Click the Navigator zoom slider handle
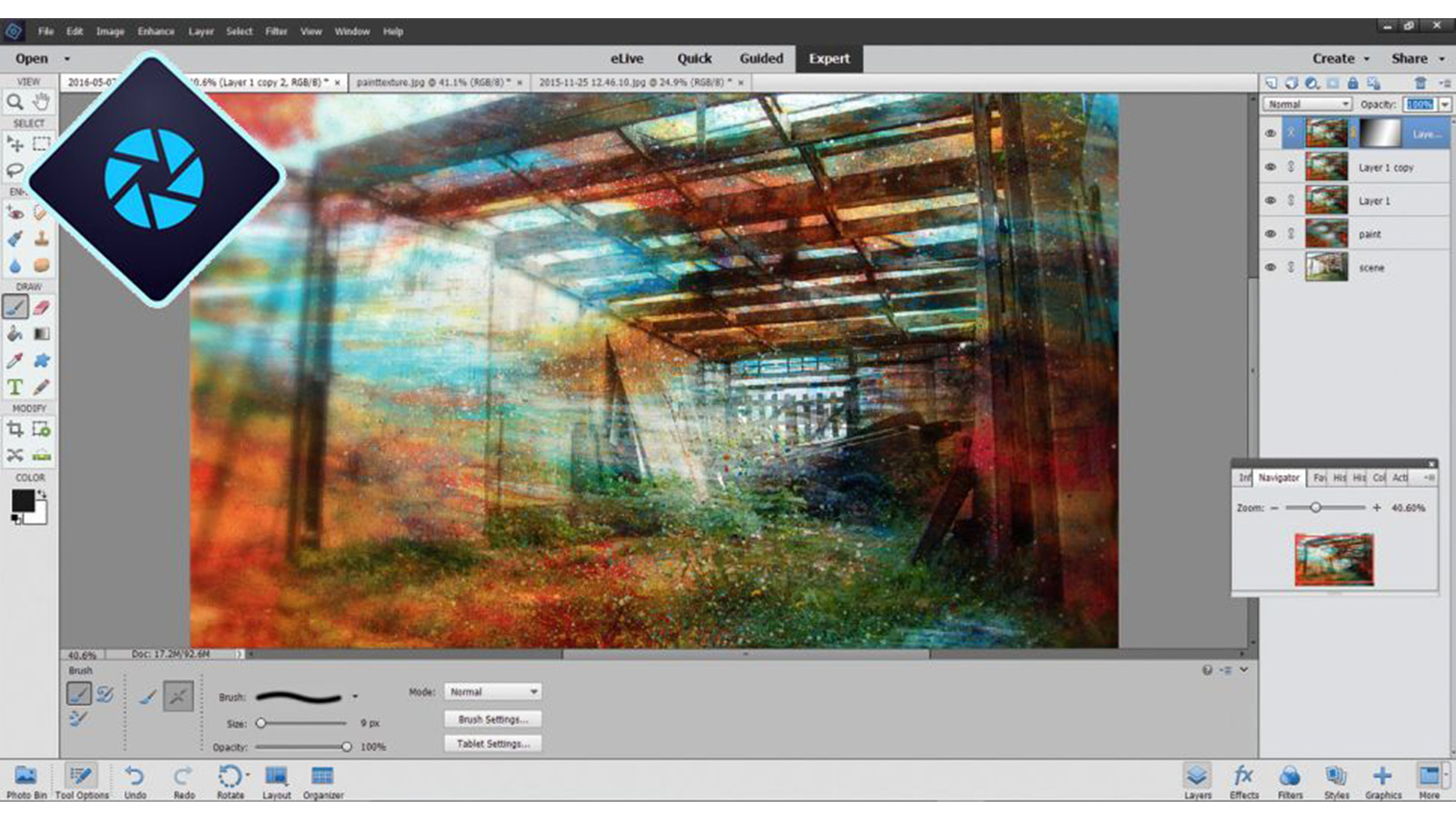This screenshot has height=819, width=1456. click(1315, 508)
